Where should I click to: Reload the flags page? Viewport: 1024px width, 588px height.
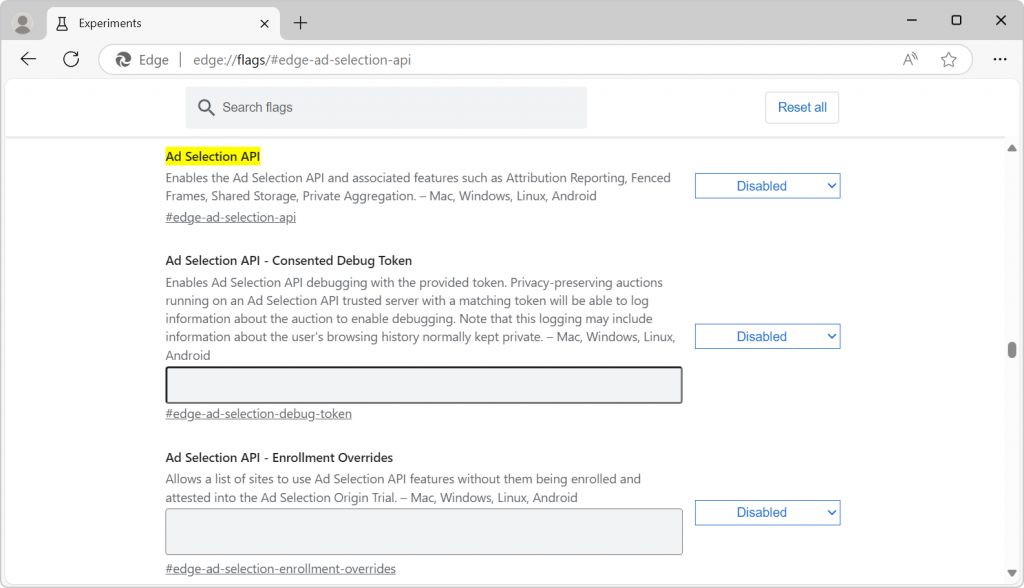coord(71,59)
